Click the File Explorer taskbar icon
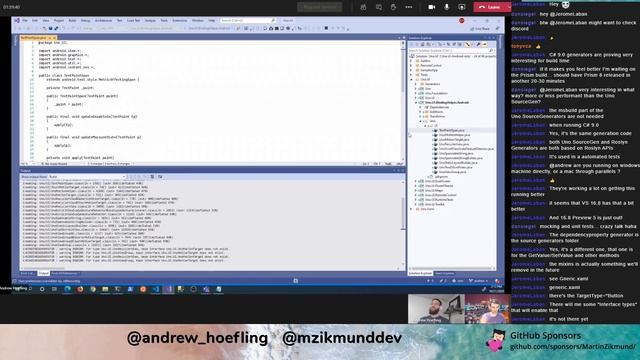 (x=105, y=289)
